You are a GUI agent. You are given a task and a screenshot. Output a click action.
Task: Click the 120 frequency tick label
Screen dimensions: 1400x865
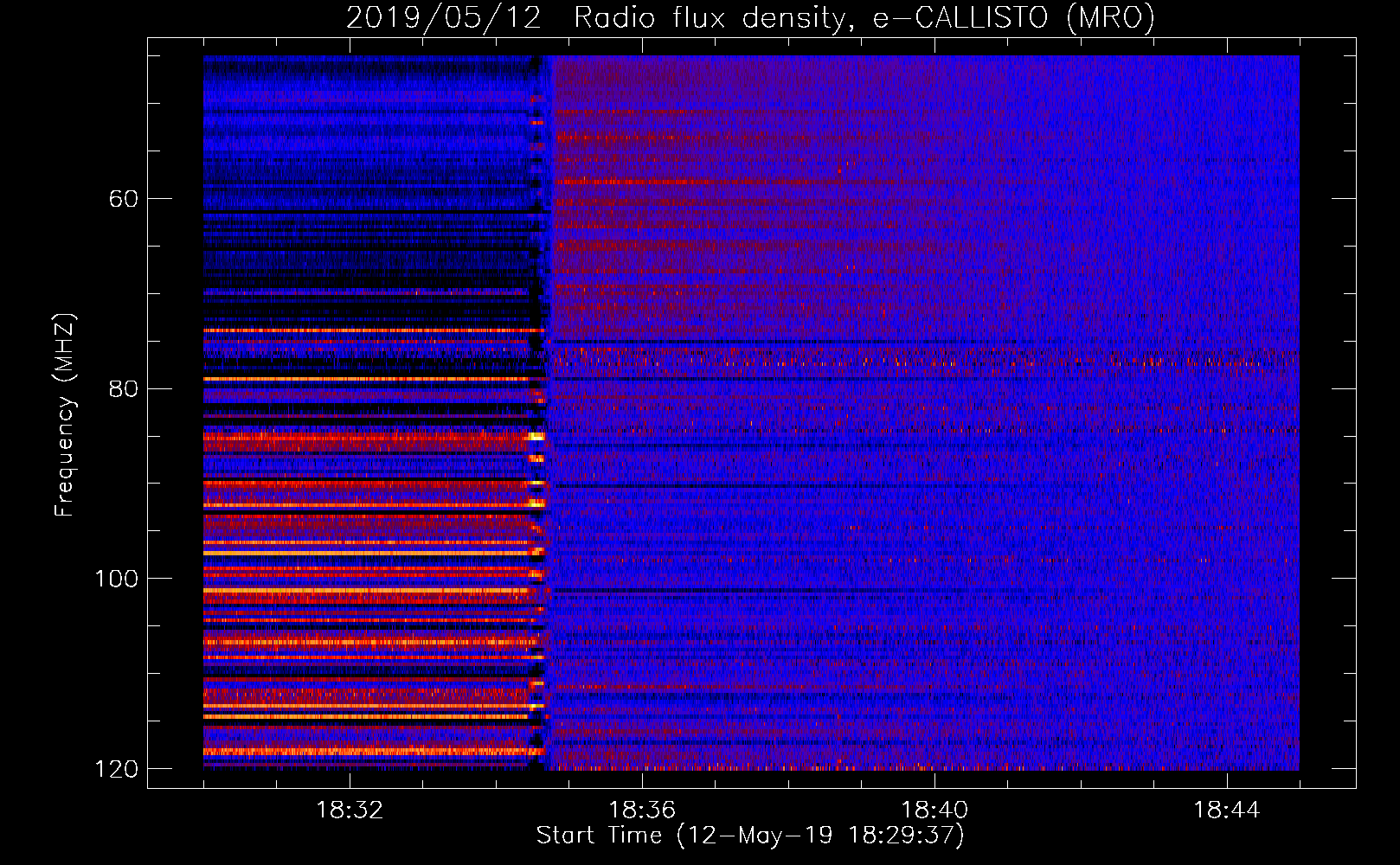pyautogui.click(x=116, y=769)
